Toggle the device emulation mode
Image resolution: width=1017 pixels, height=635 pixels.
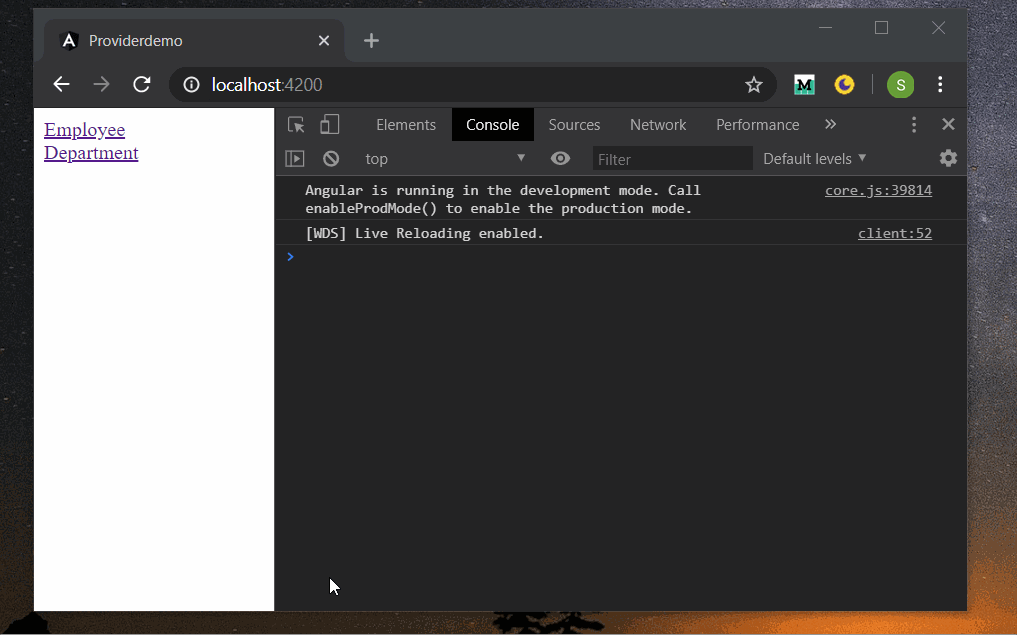pyautogui.click(x=330, y=124)
